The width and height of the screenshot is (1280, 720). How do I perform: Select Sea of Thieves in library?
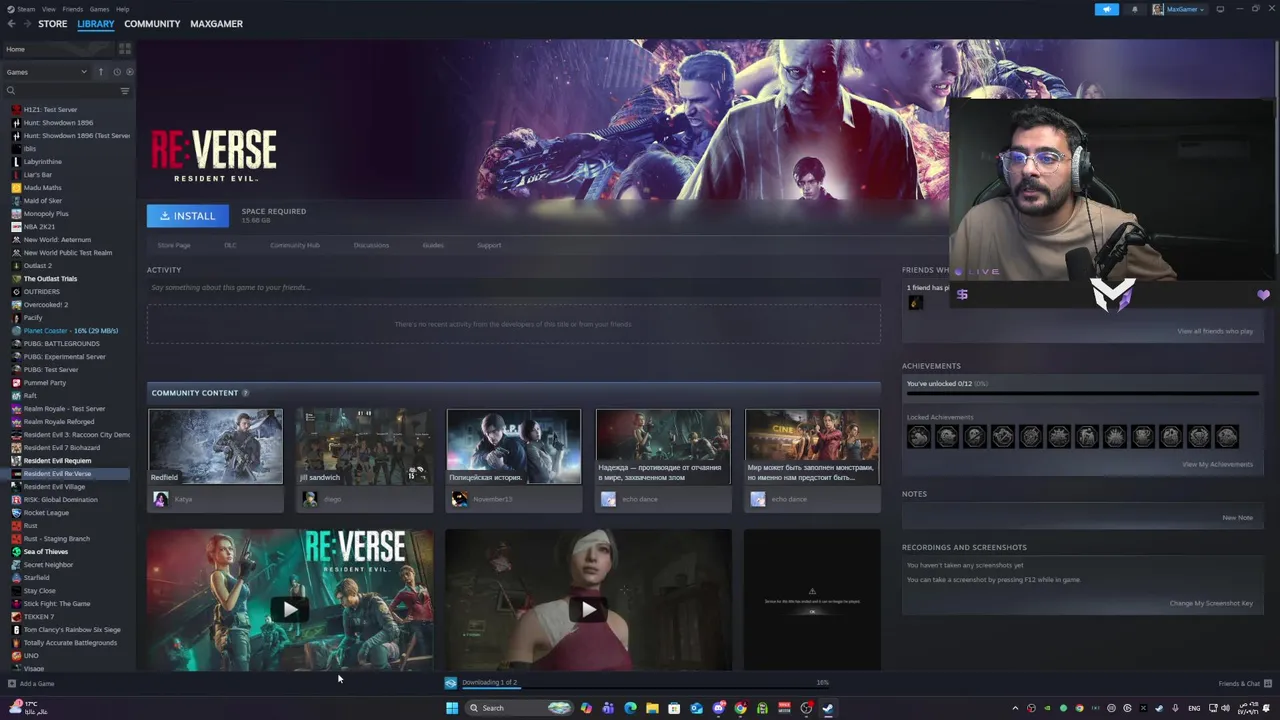coord(46,552)
